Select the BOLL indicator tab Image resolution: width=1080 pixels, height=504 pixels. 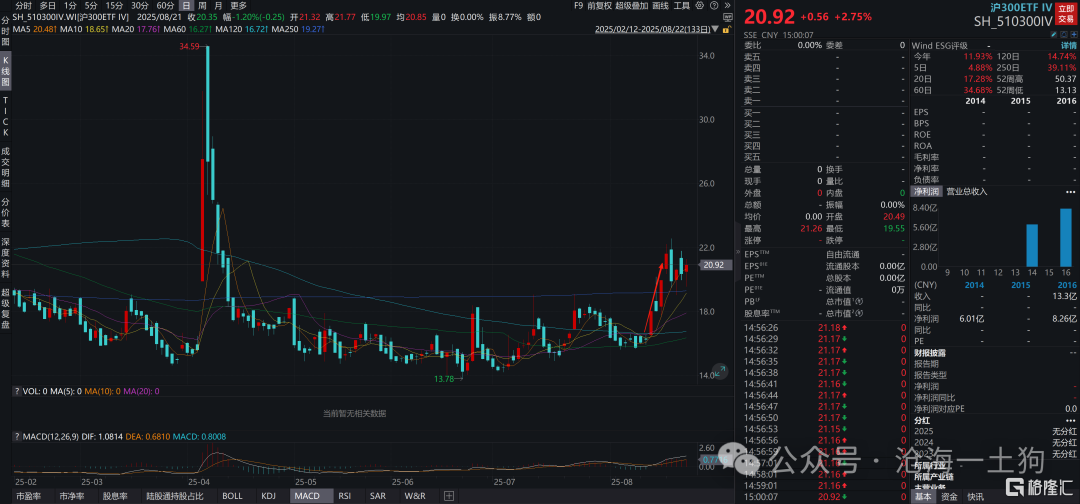(x=233, y=496)
